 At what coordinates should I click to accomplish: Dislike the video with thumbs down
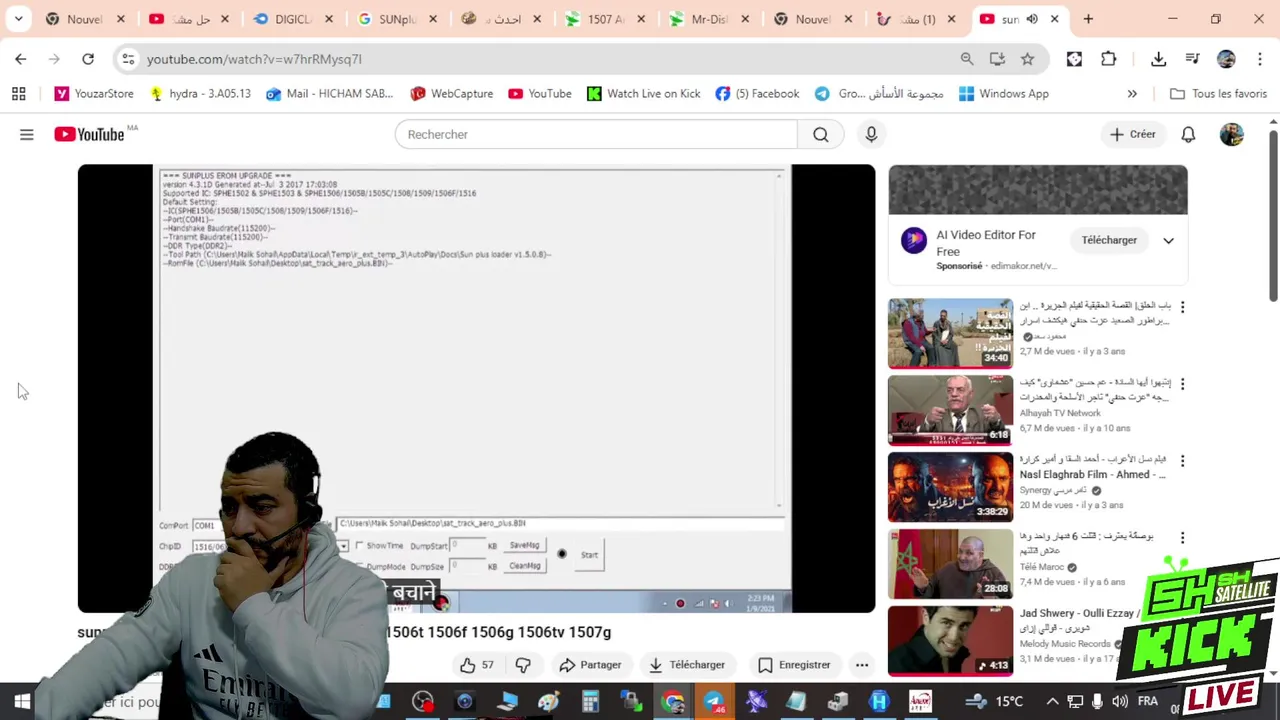coord(523,665)
